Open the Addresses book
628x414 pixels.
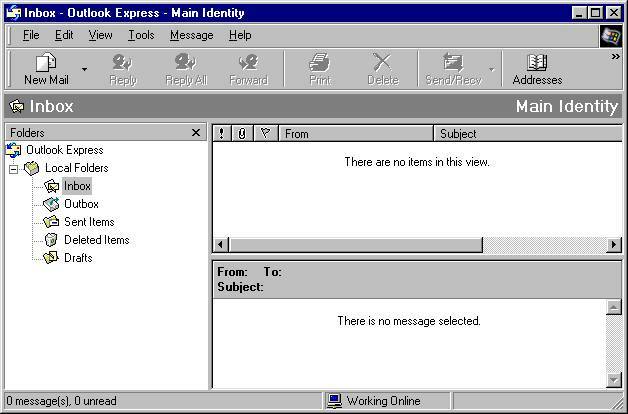point(537,69)
